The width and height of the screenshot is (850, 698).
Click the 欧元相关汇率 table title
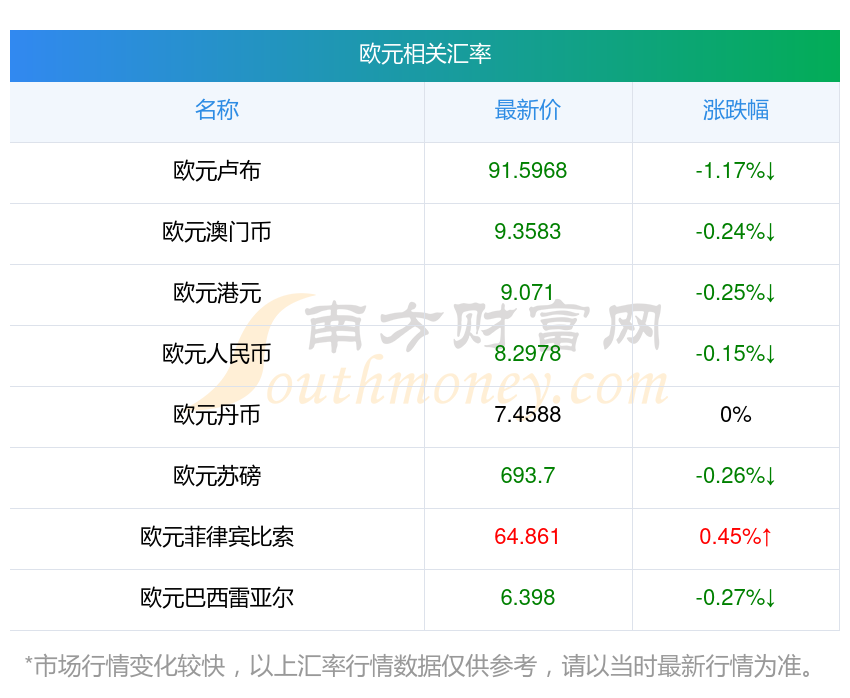[x=425, y=54]
